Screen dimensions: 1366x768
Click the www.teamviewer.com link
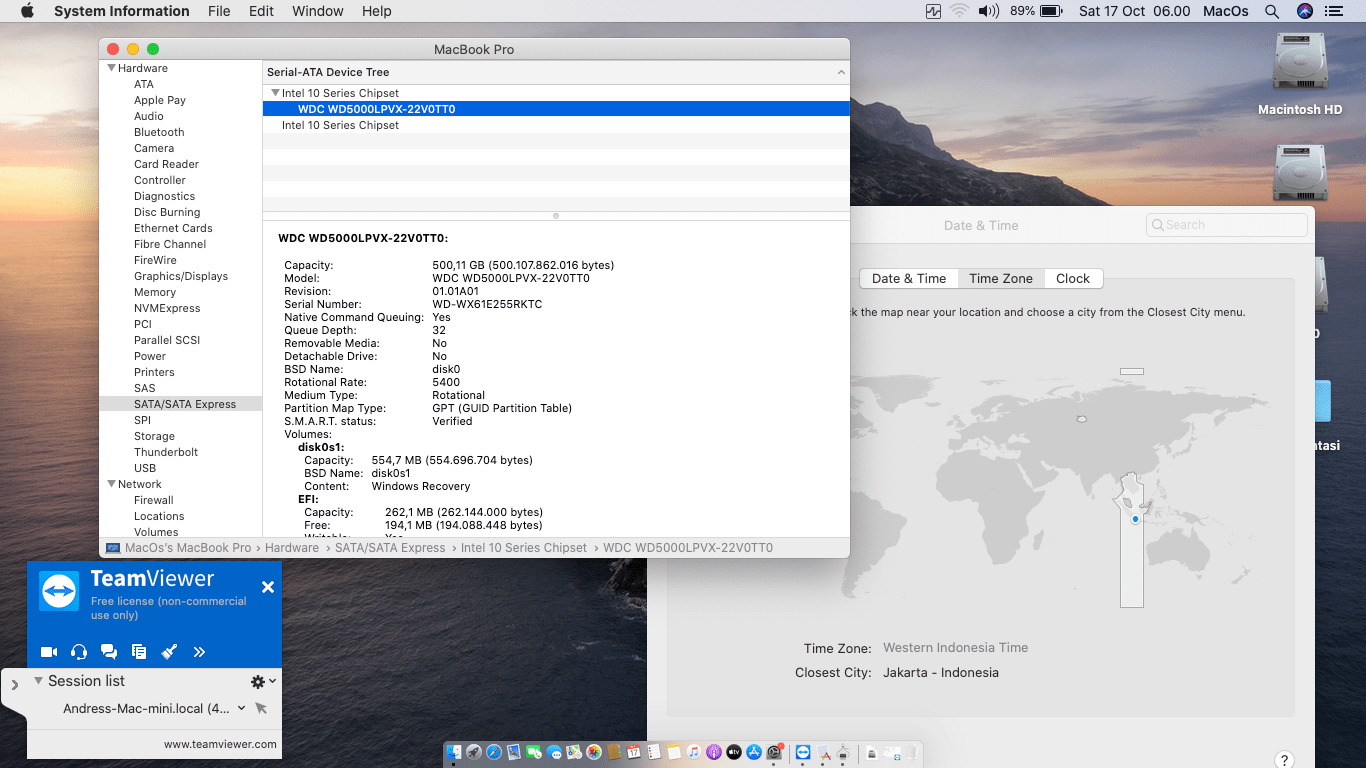[220, 744]
